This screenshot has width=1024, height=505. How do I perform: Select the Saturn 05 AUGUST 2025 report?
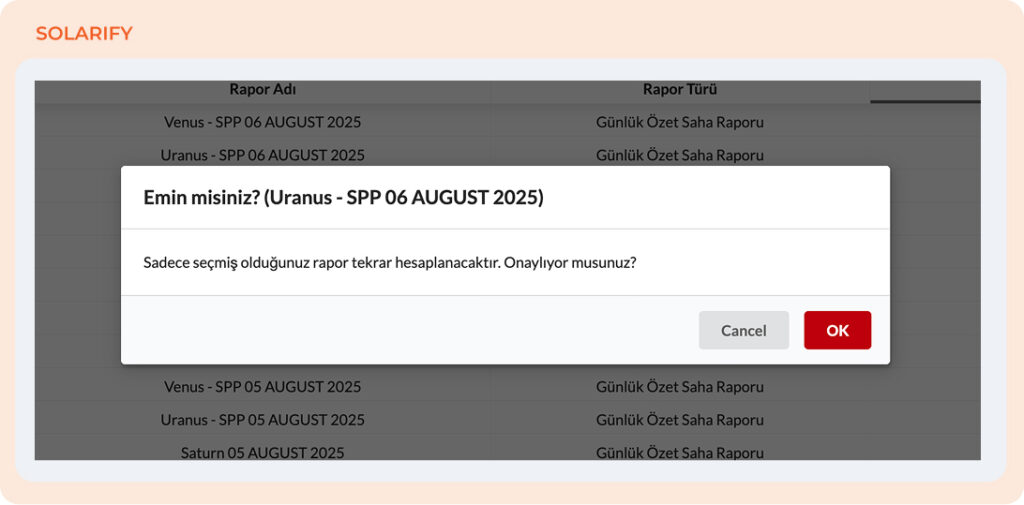tap(262, 452)
